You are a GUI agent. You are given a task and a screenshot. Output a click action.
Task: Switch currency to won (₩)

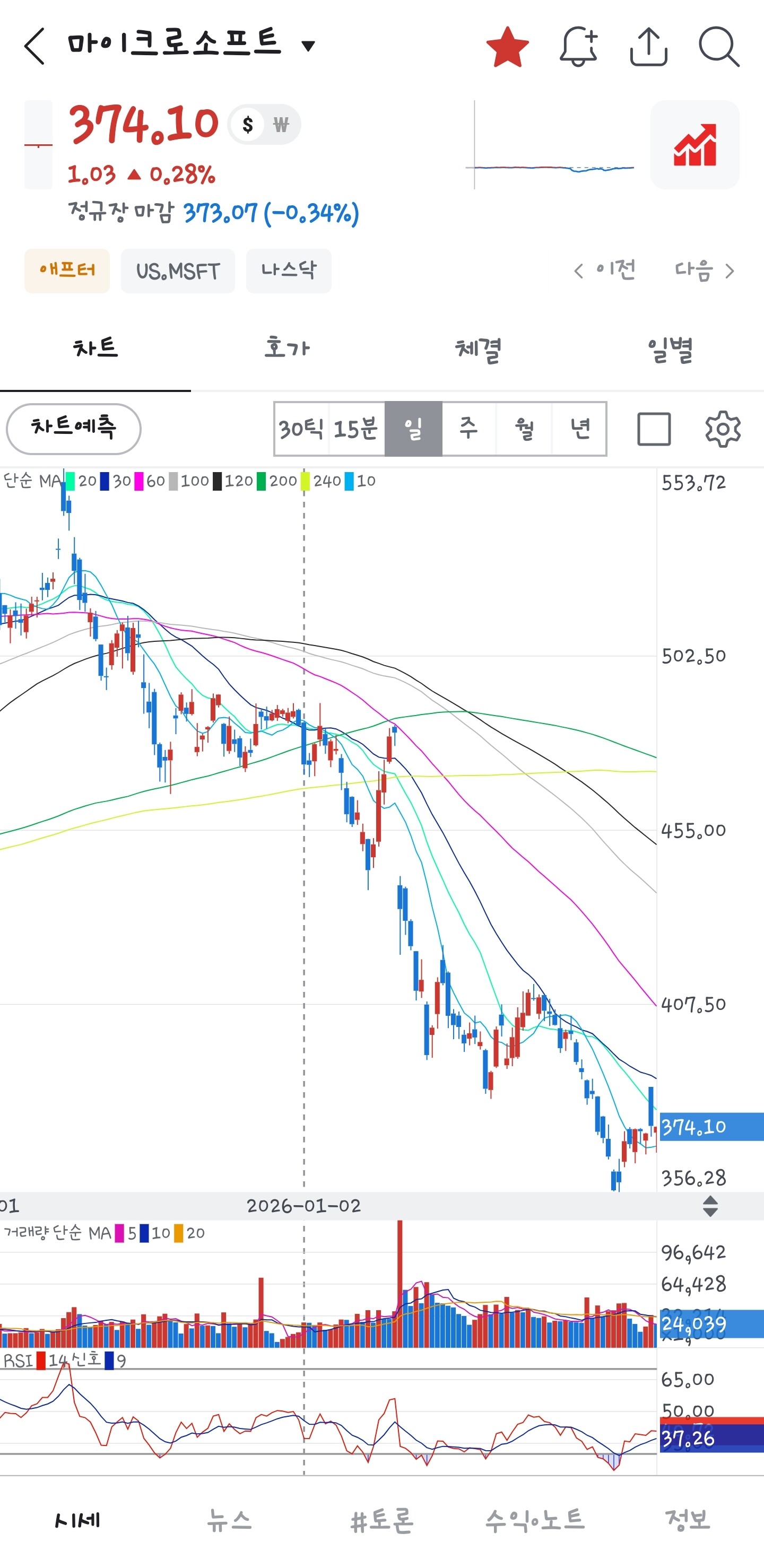281,125
